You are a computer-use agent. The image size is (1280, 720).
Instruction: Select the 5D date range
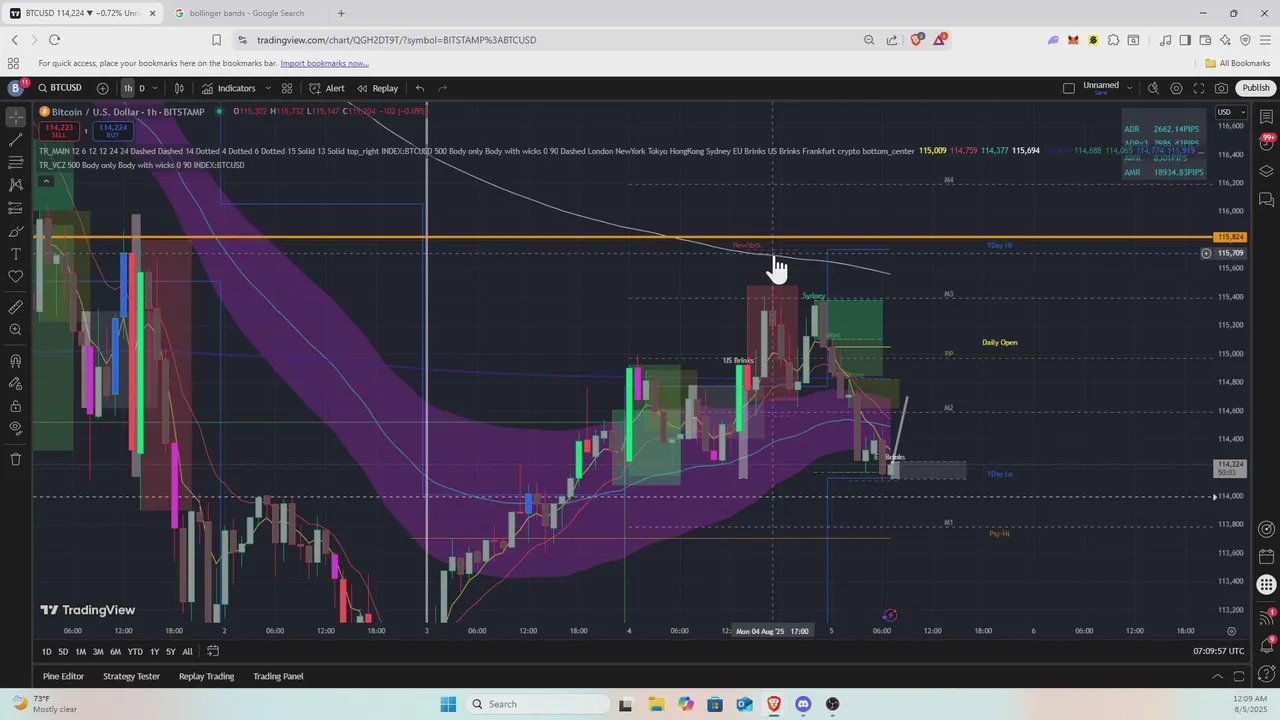63,651
